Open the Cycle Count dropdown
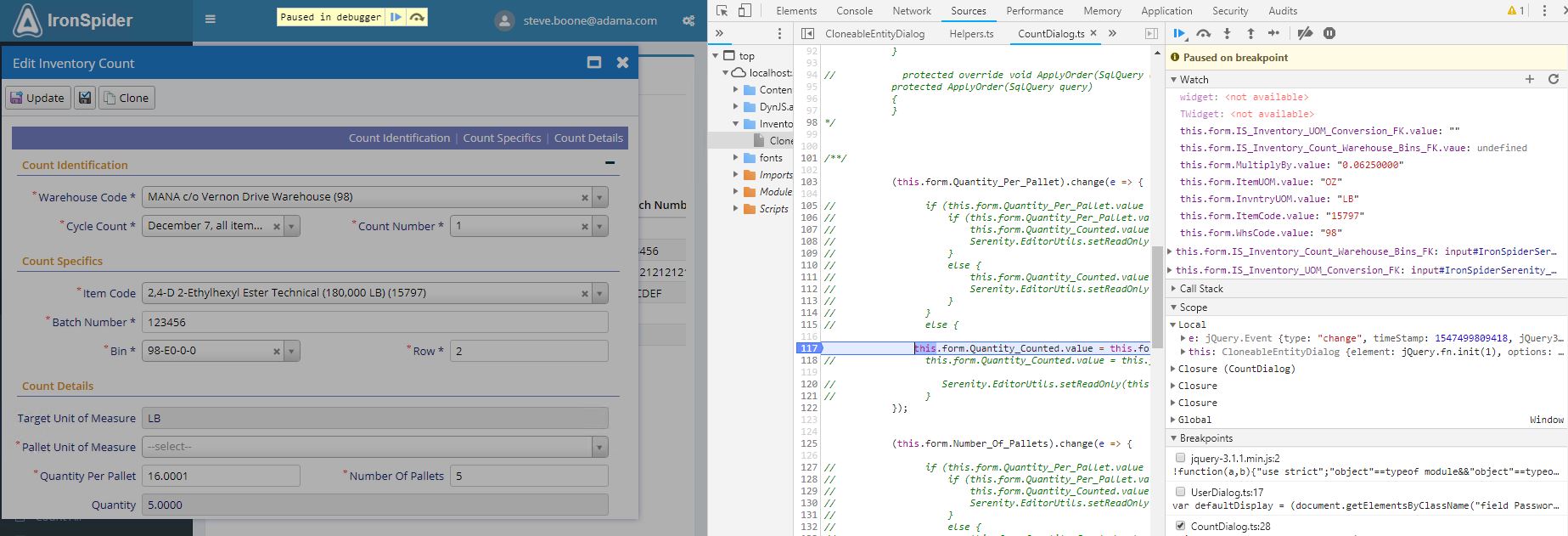This screenshot has width=1568, height=536. [292, 227]
